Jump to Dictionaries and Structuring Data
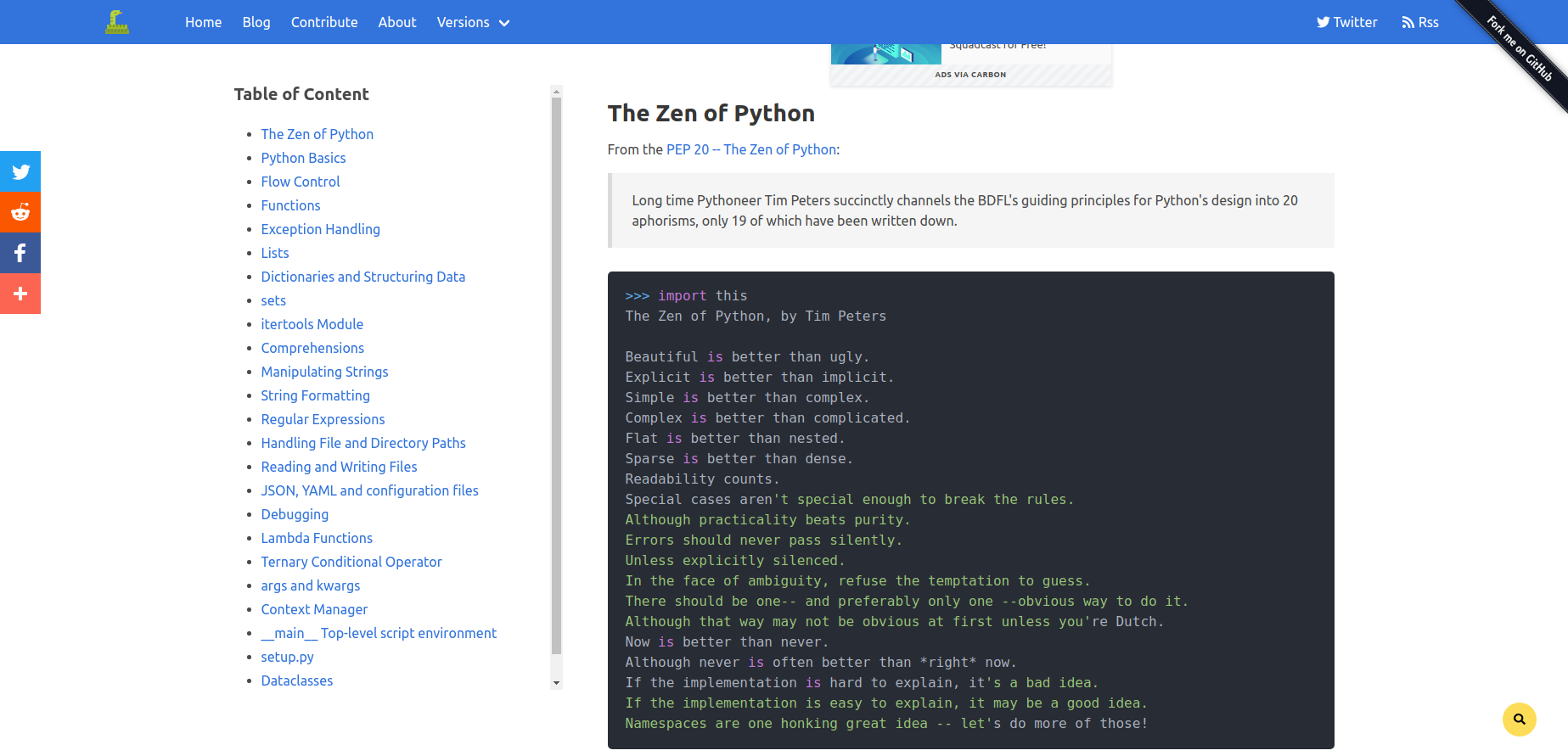 coord(362,277)
